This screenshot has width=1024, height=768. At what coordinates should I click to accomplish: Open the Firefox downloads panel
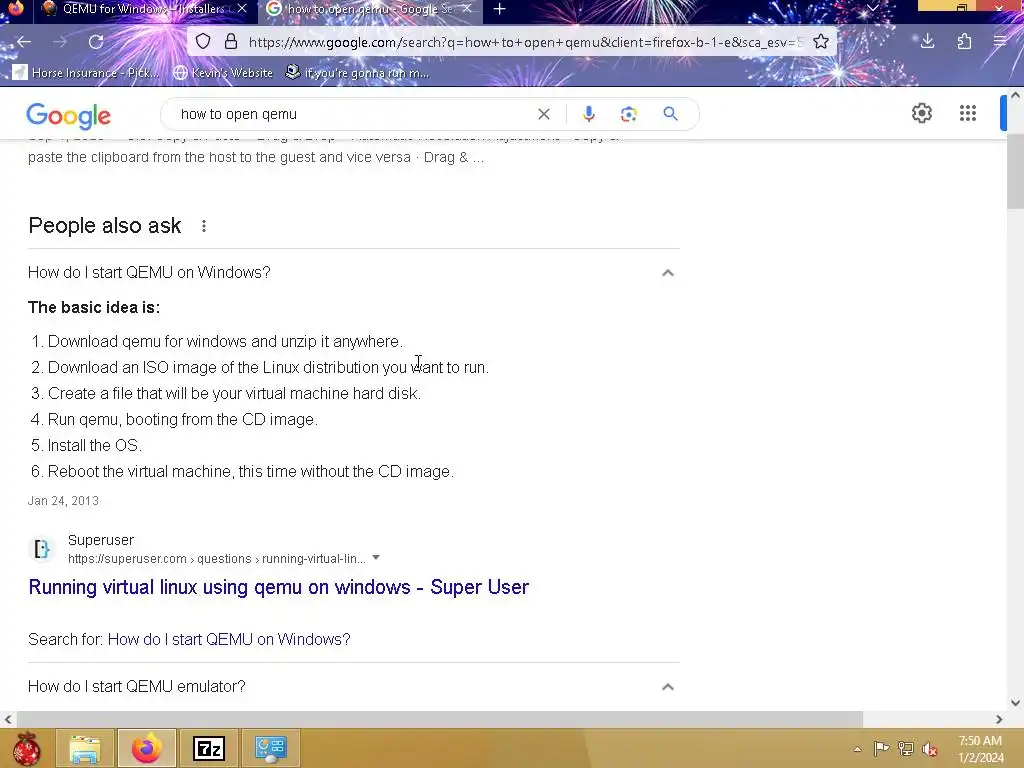pos(927,42)
